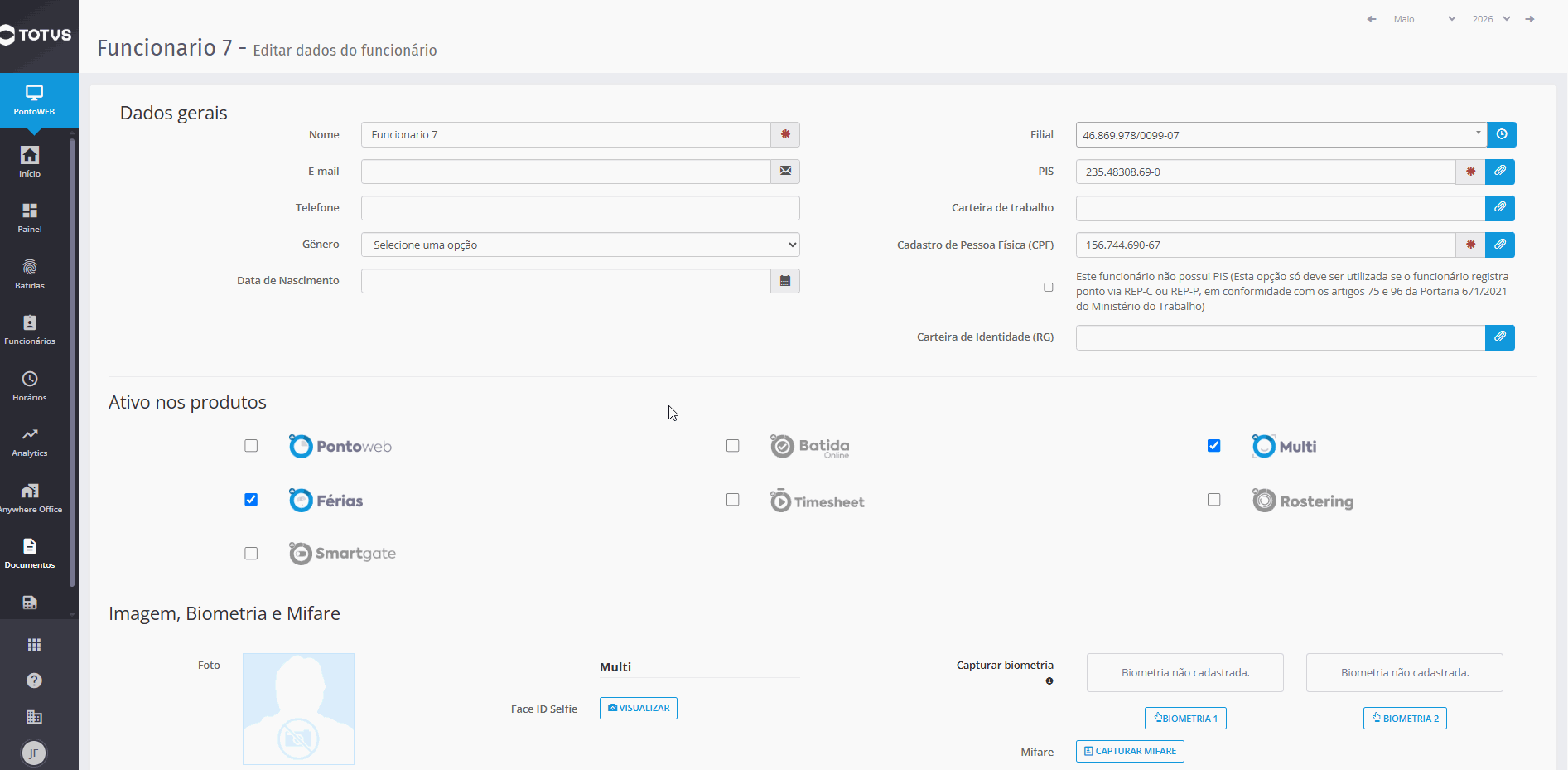
Task: Click the CAPTURAR MIFARE button
Action: coord(1130,751)
